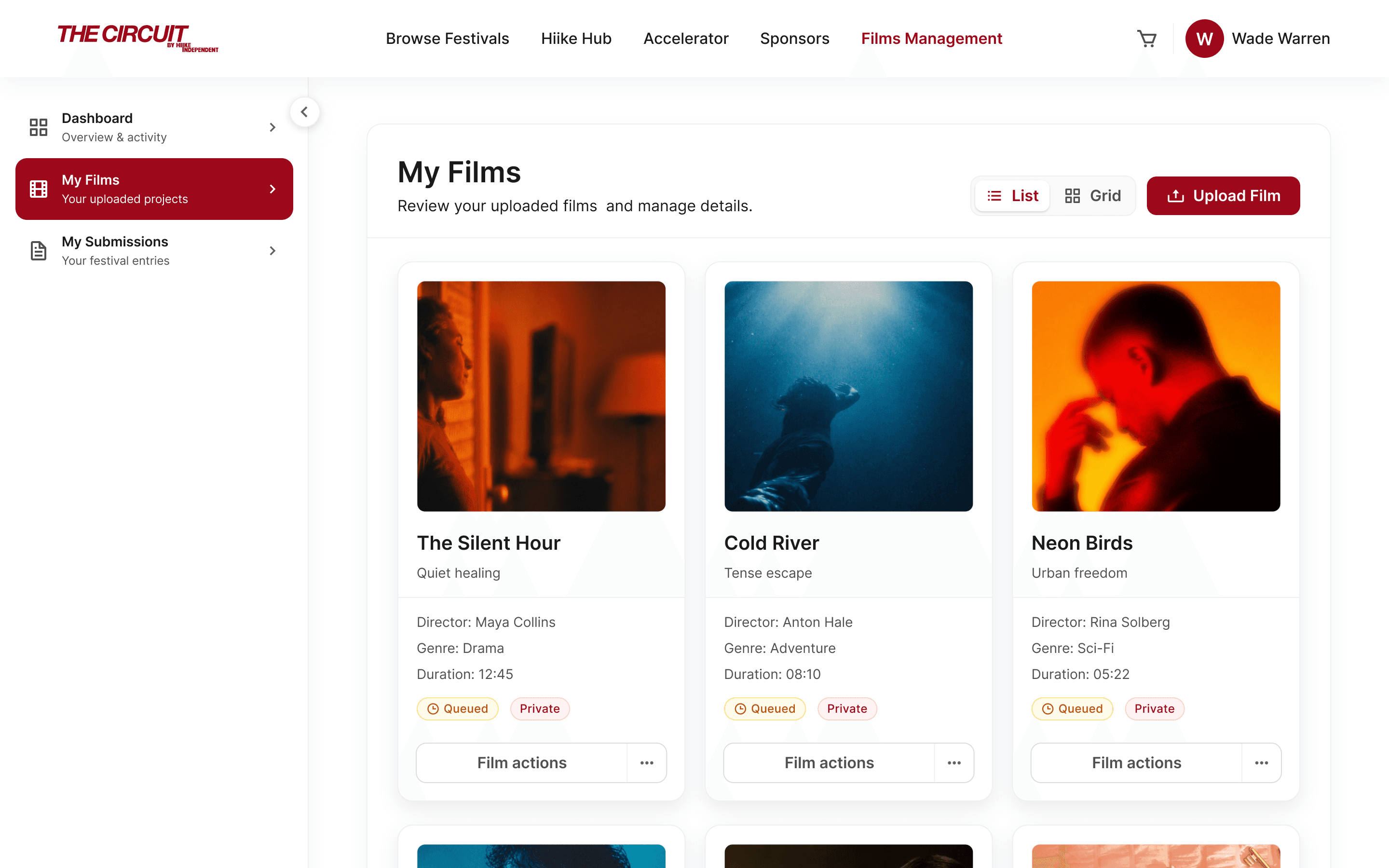
Task: Click Film actions for Neon Birds
Action: point(1136,762)
